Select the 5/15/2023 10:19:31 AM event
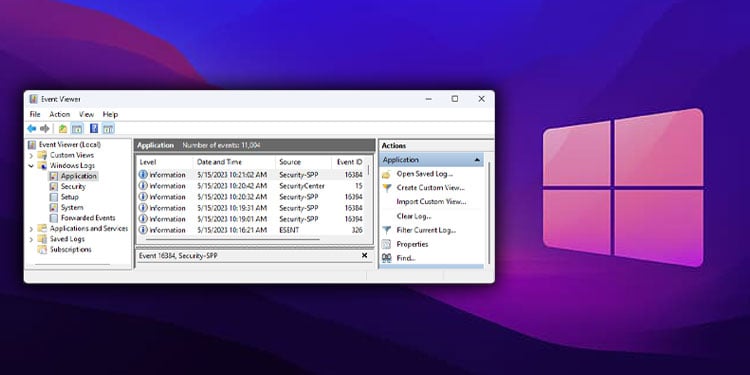The height and width of the screenshot is (375, 750). pos(252,208)
